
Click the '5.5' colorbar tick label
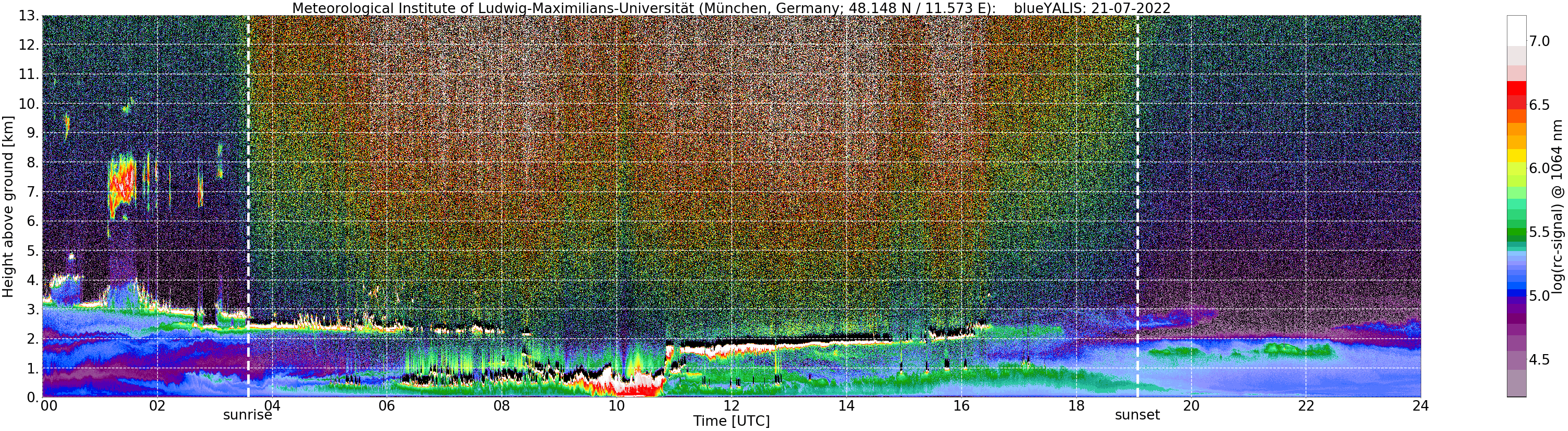pyautogui.click(x=1539, y=232)
